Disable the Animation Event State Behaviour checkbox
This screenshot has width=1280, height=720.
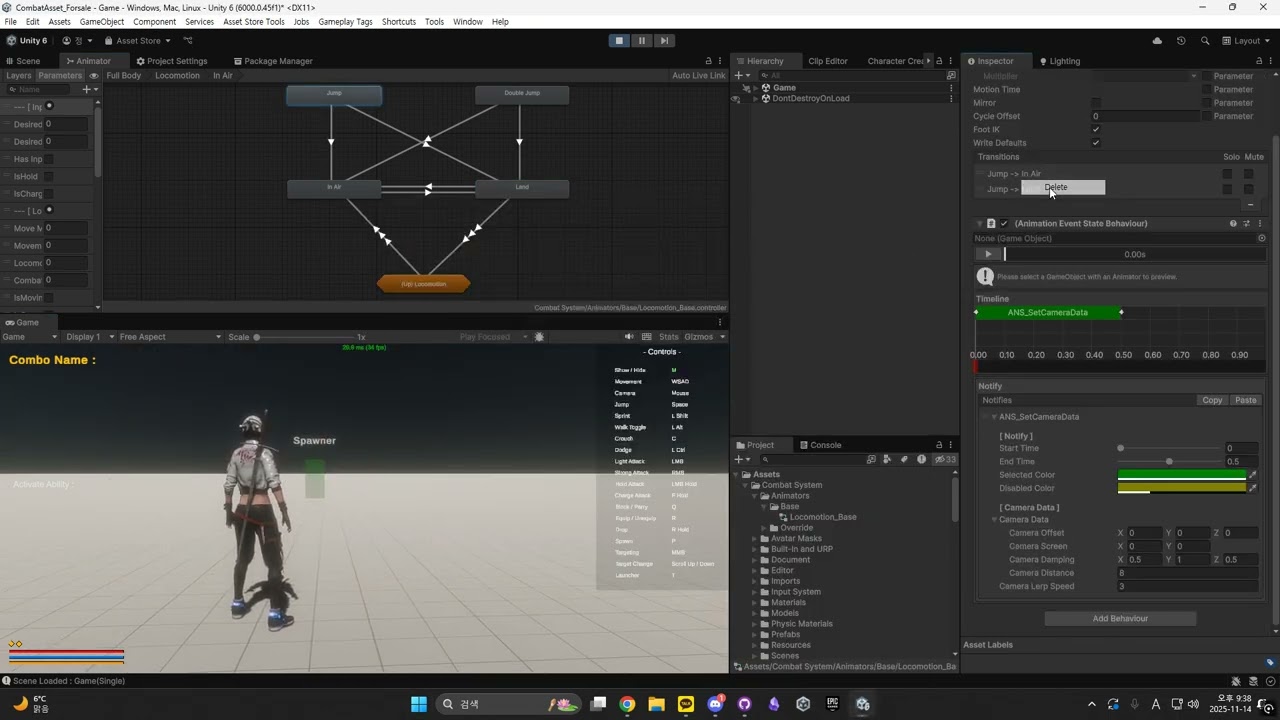(1004, 224)
